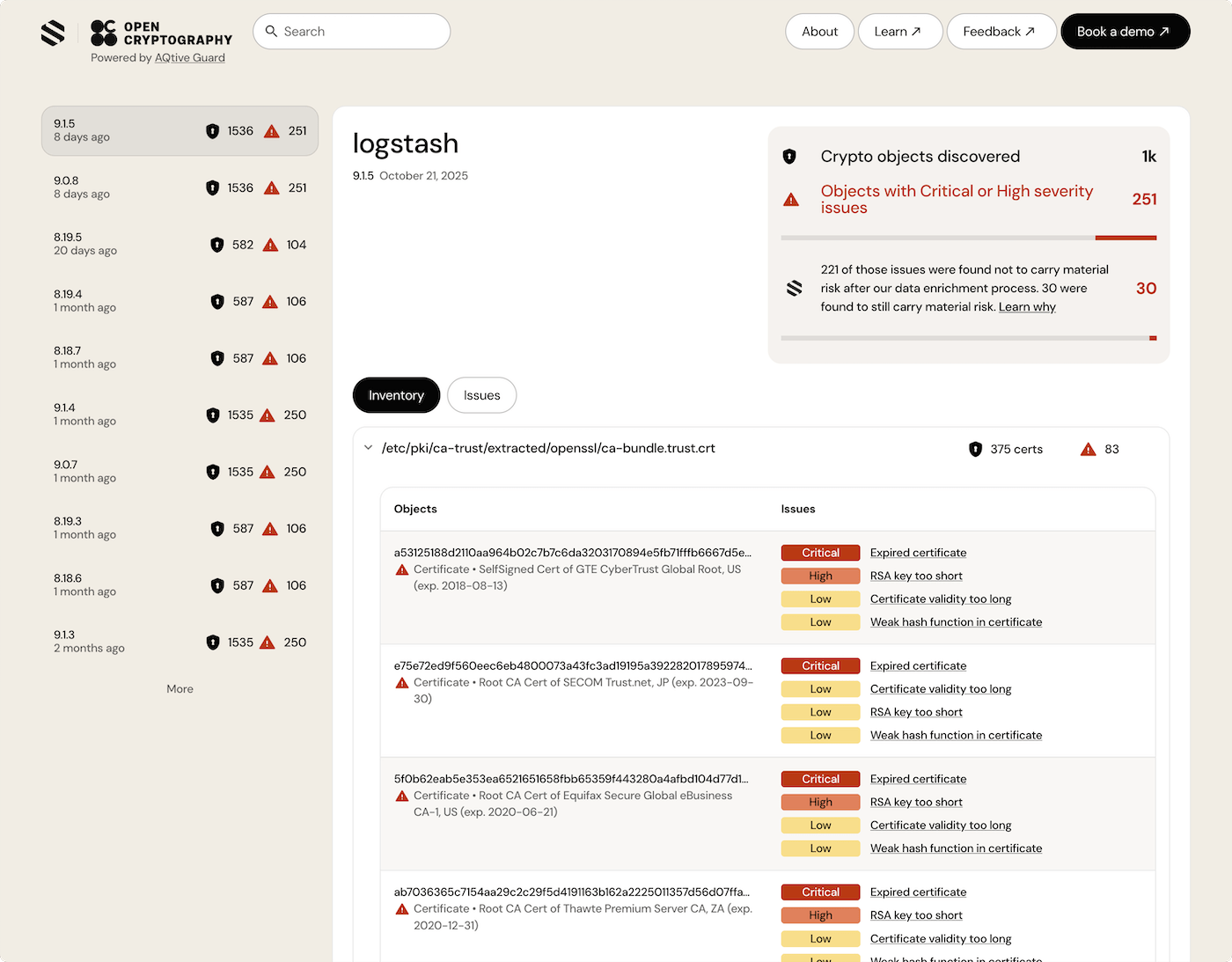Click hash 5f0b62eab5e353ea6521651658fbb653...
This screenshot has height=962, width=1232.
click(572, 779)
